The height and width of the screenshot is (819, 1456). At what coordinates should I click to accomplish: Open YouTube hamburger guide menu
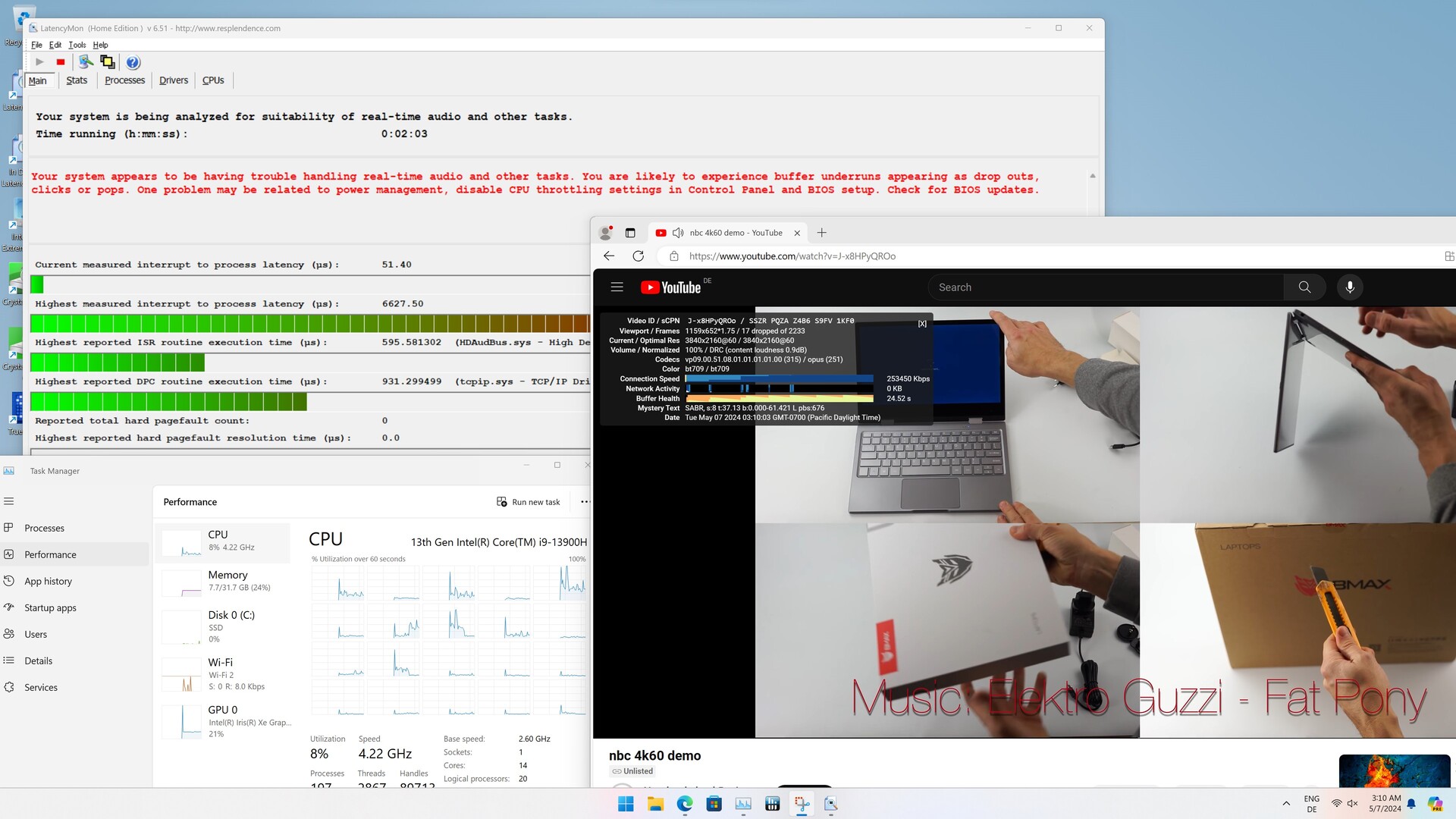617,287
